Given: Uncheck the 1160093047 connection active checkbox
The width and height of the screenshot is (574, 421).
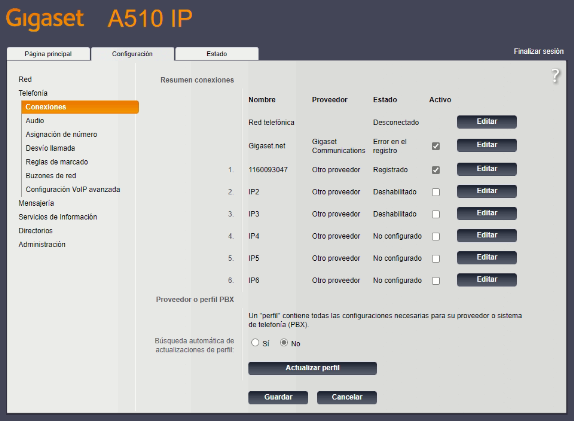Looking at the screenshot, I should coord(436,170).
